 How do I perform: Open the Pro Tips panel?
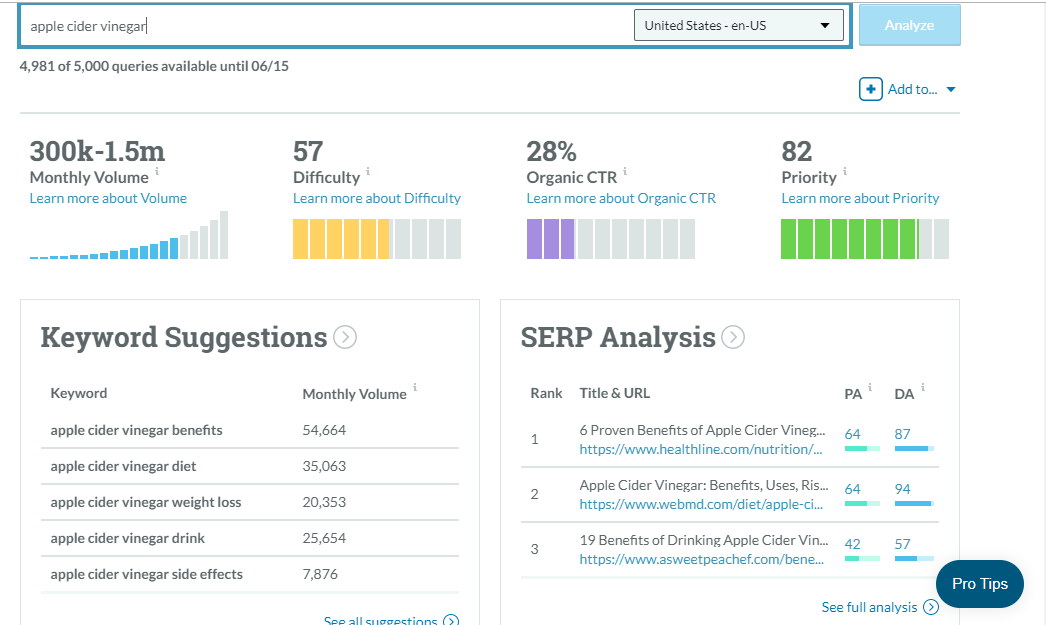point(979,584)
